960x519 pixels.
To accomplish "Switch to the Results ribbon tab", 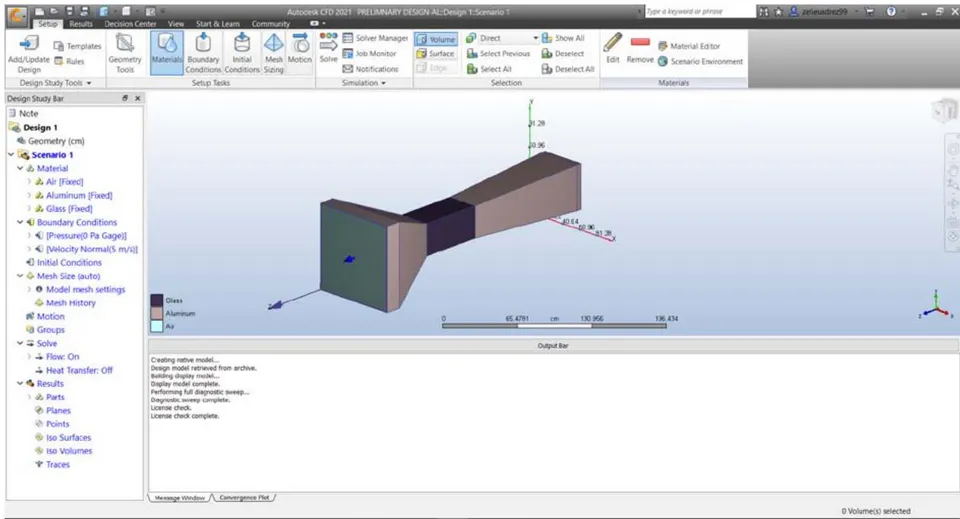I will [81, 24].
